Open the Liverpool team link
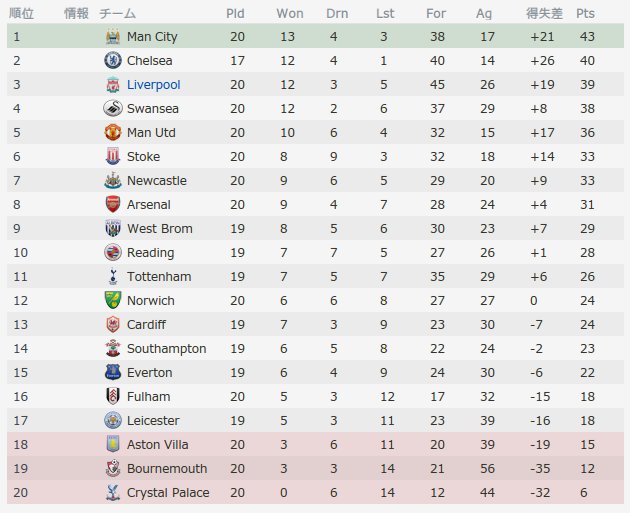630x513 pixels. point(153,85)
